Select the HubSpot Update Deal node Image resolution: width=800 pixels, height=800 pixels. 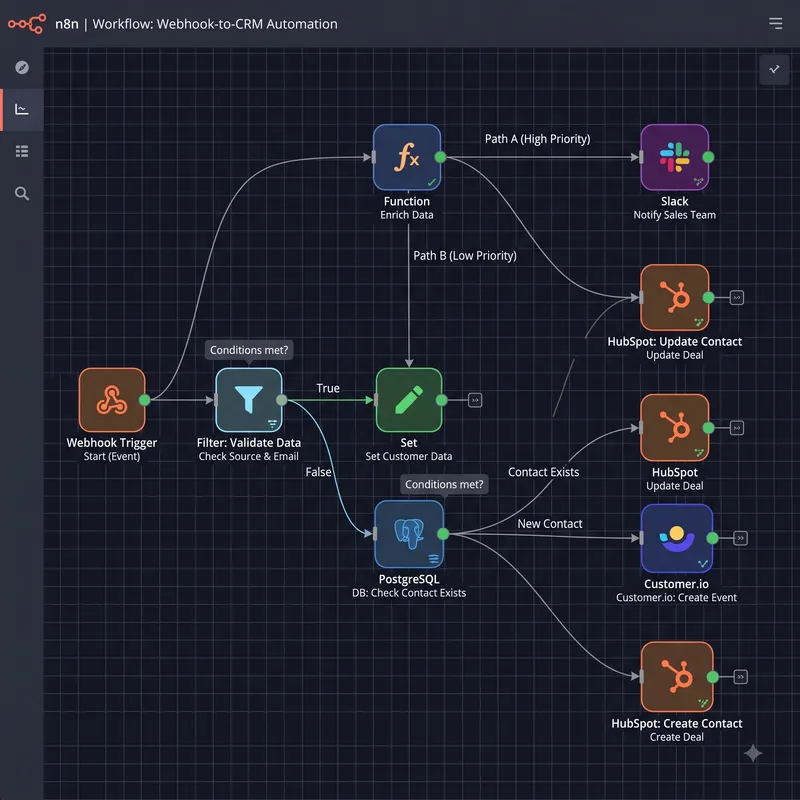pos(674,428)
